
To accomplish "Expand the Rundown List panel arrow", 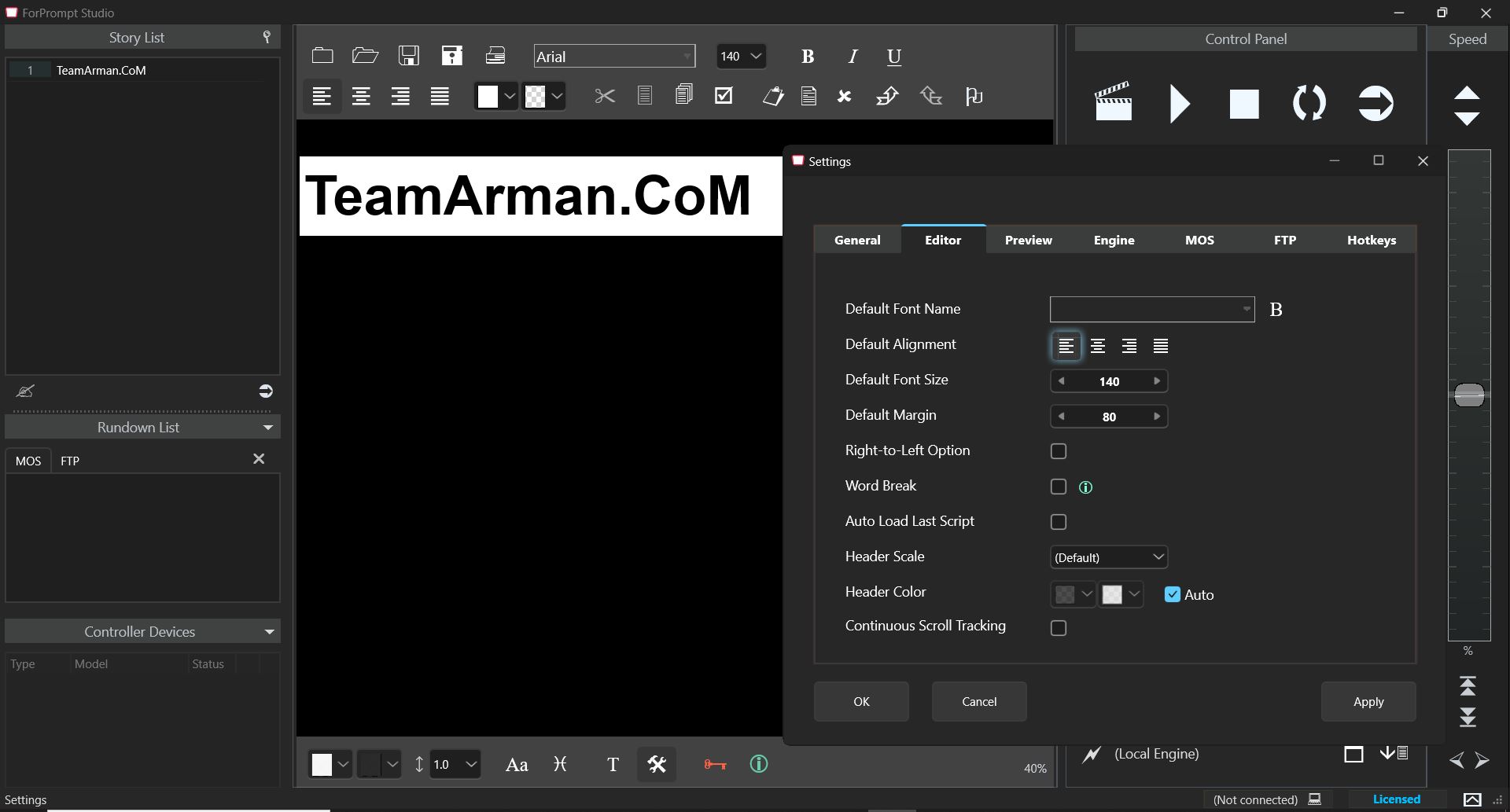I will (268, 428).
